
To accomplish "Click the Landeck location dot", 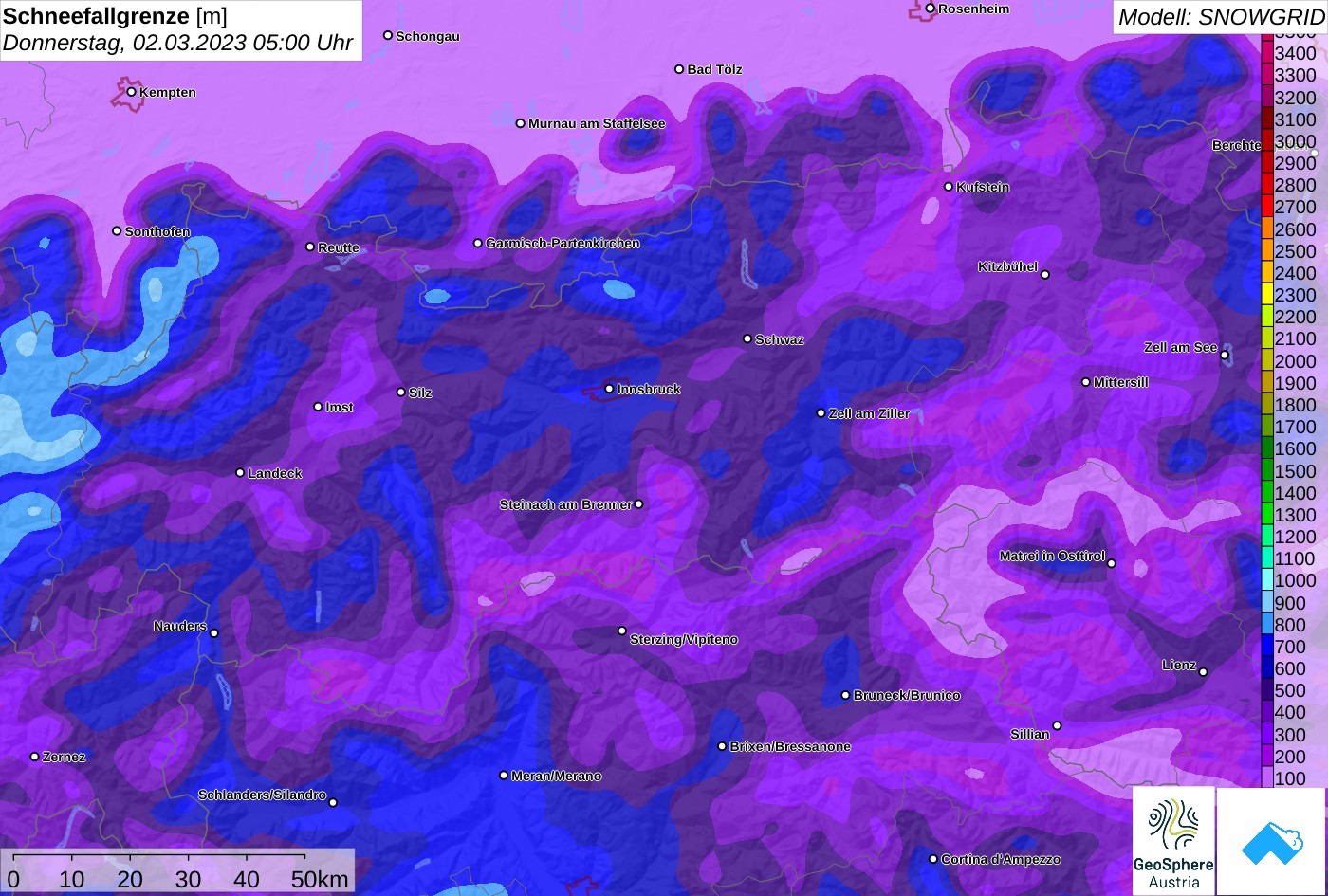I will click(x=240, y=473).
